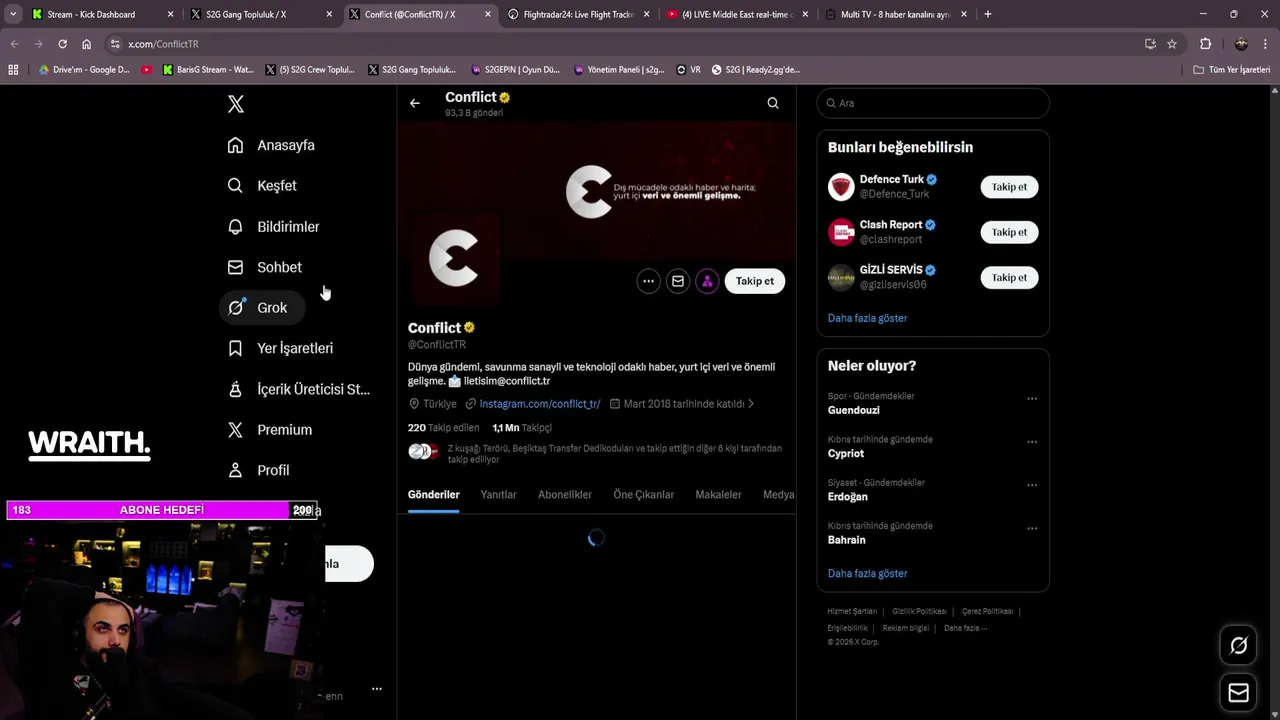Open followers you know list
Screen dimensions: 1280x720
597,453
